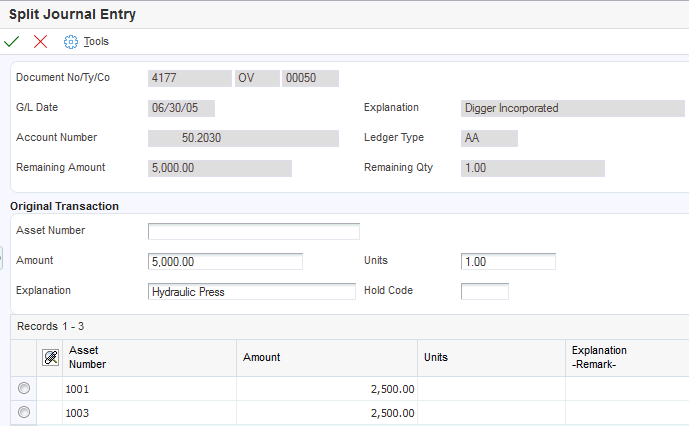This screenshot has height=426, width=689.
Task: Click the grid cell containing asset 1003
Action: (x=150, y=412)
